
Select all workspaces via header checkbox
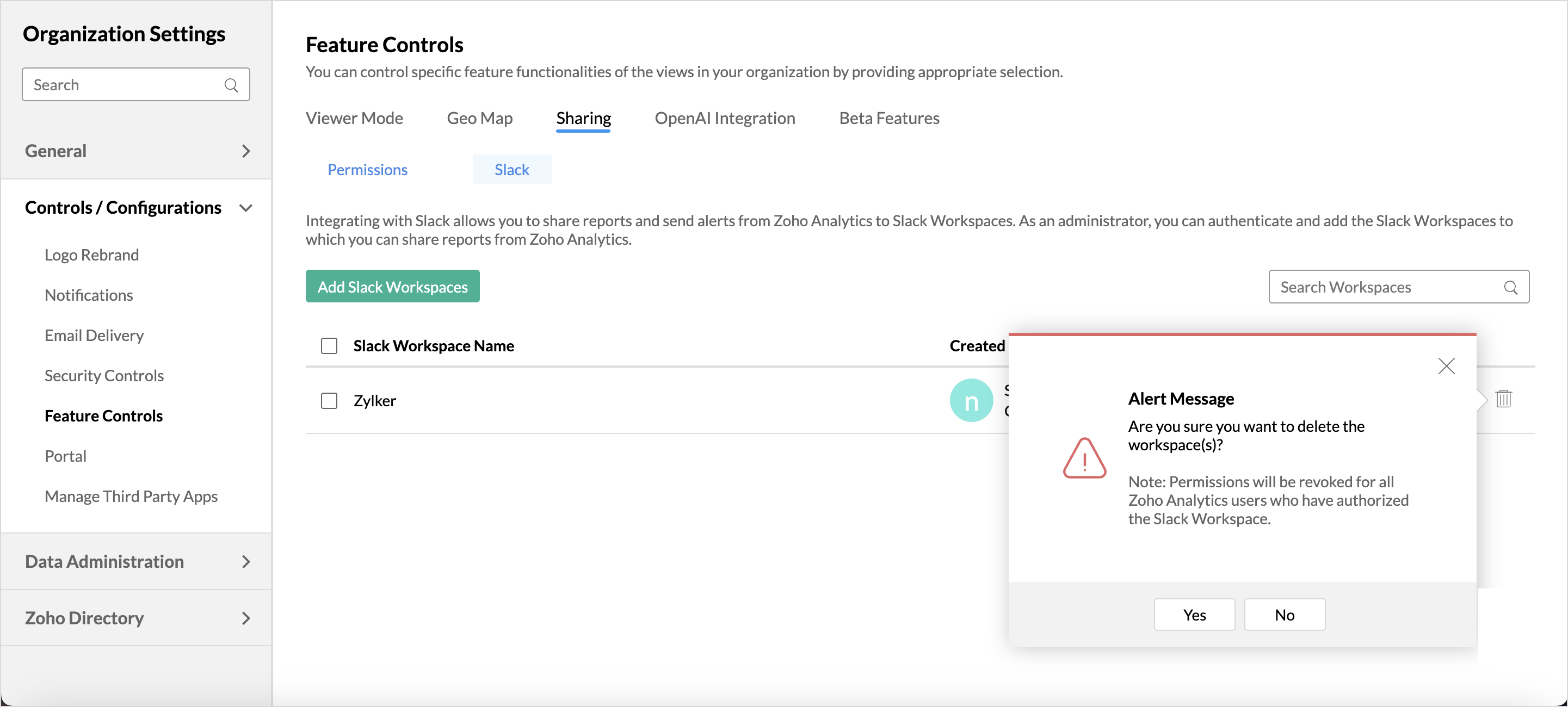(x=329, y=346)
